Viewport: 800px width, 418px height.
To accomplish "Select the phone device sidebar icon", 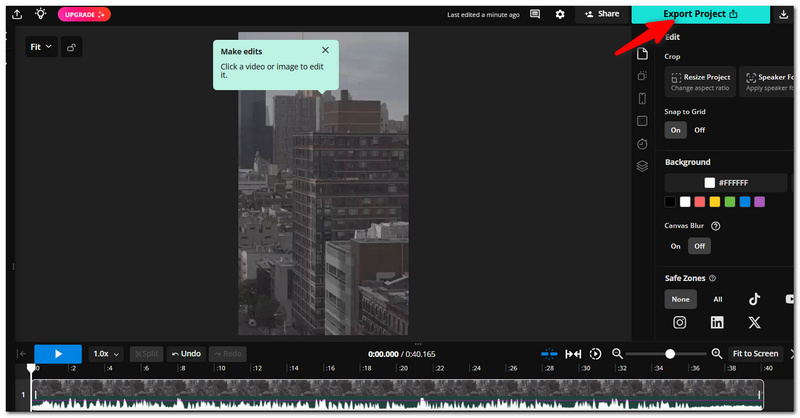I will [642, 99].
